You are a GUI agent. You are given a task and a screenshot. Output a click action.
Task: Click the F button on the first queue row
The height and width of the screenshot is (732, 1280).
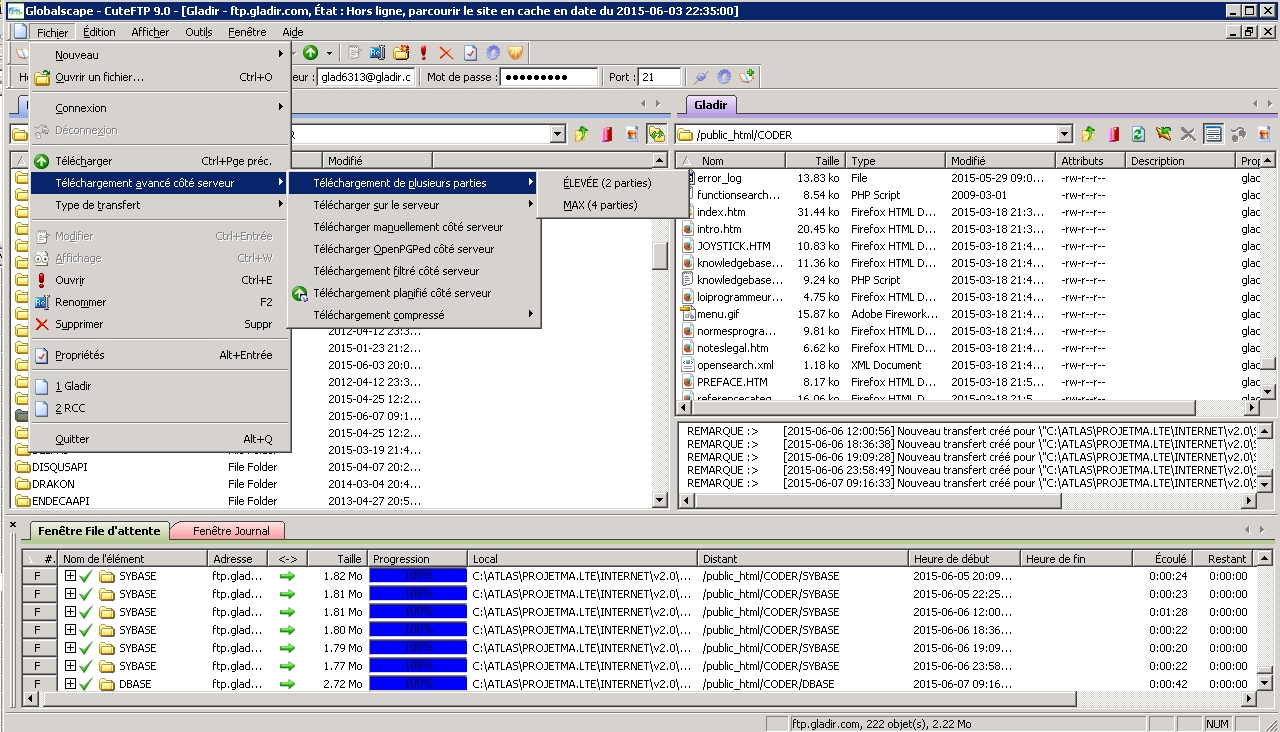[x=38, y=576]
